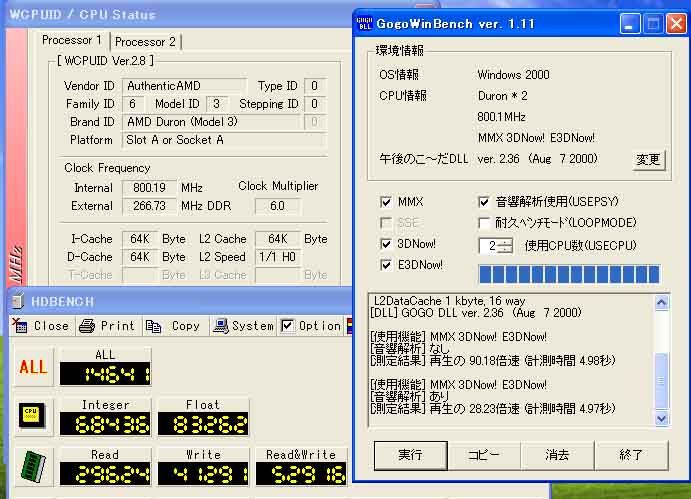Click the computer System icon in HDBENCH
691x499 pixels.
[x=220, y=326]
